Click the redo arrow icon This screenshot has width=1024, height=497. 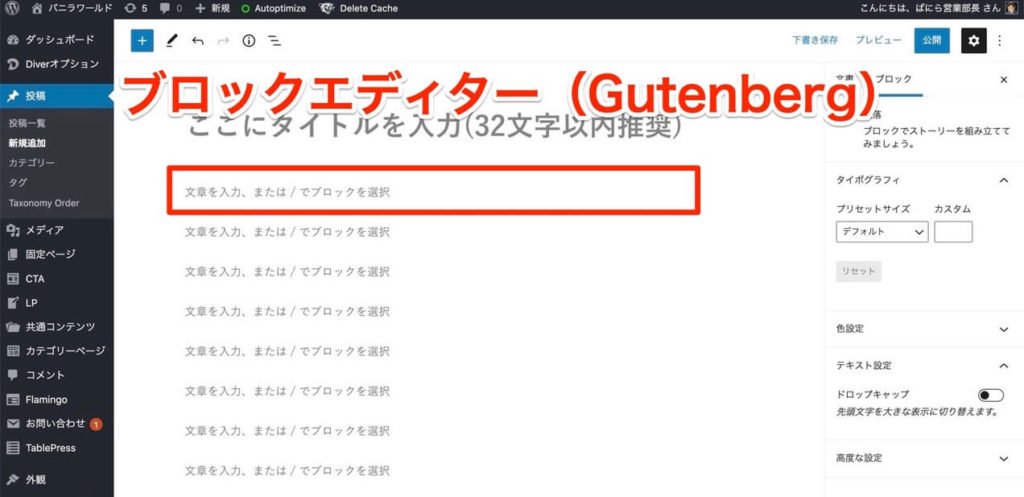[x=223, y=40]
